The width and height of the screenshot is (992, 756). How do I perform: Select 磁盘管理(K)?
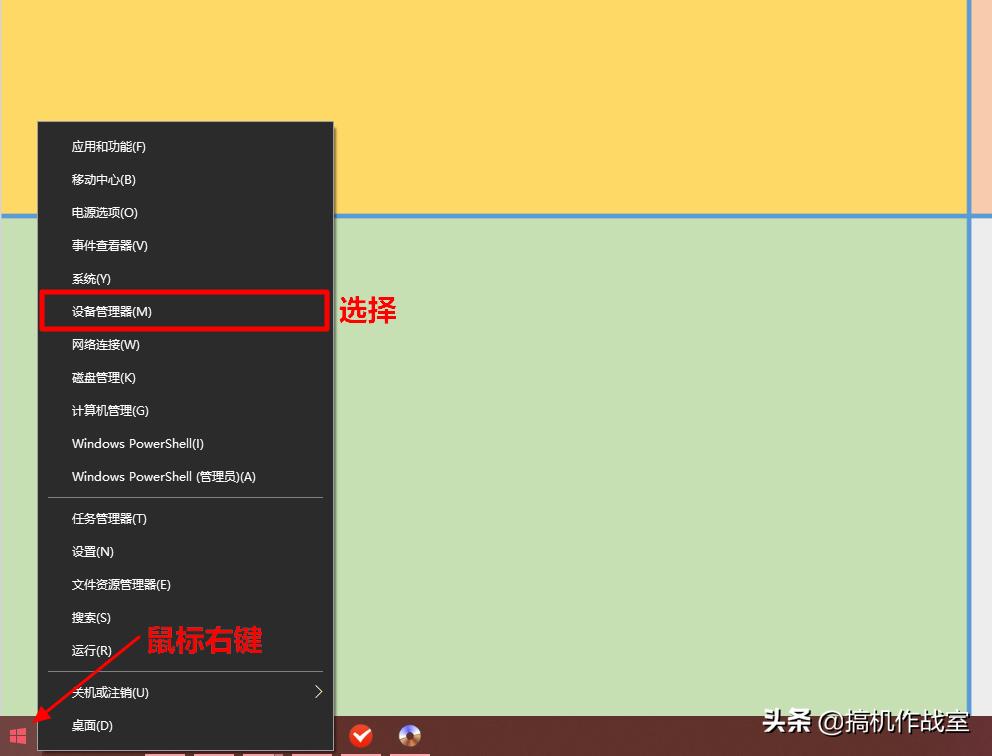[x=105, y=377]
